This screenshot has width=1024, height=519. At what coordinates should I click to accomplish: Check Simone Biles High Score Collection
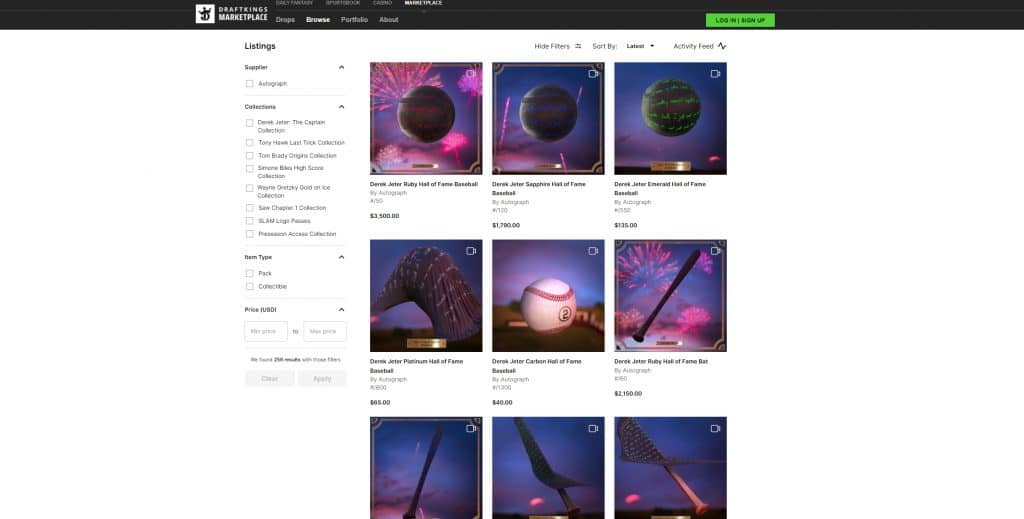[x=249, y=168]
